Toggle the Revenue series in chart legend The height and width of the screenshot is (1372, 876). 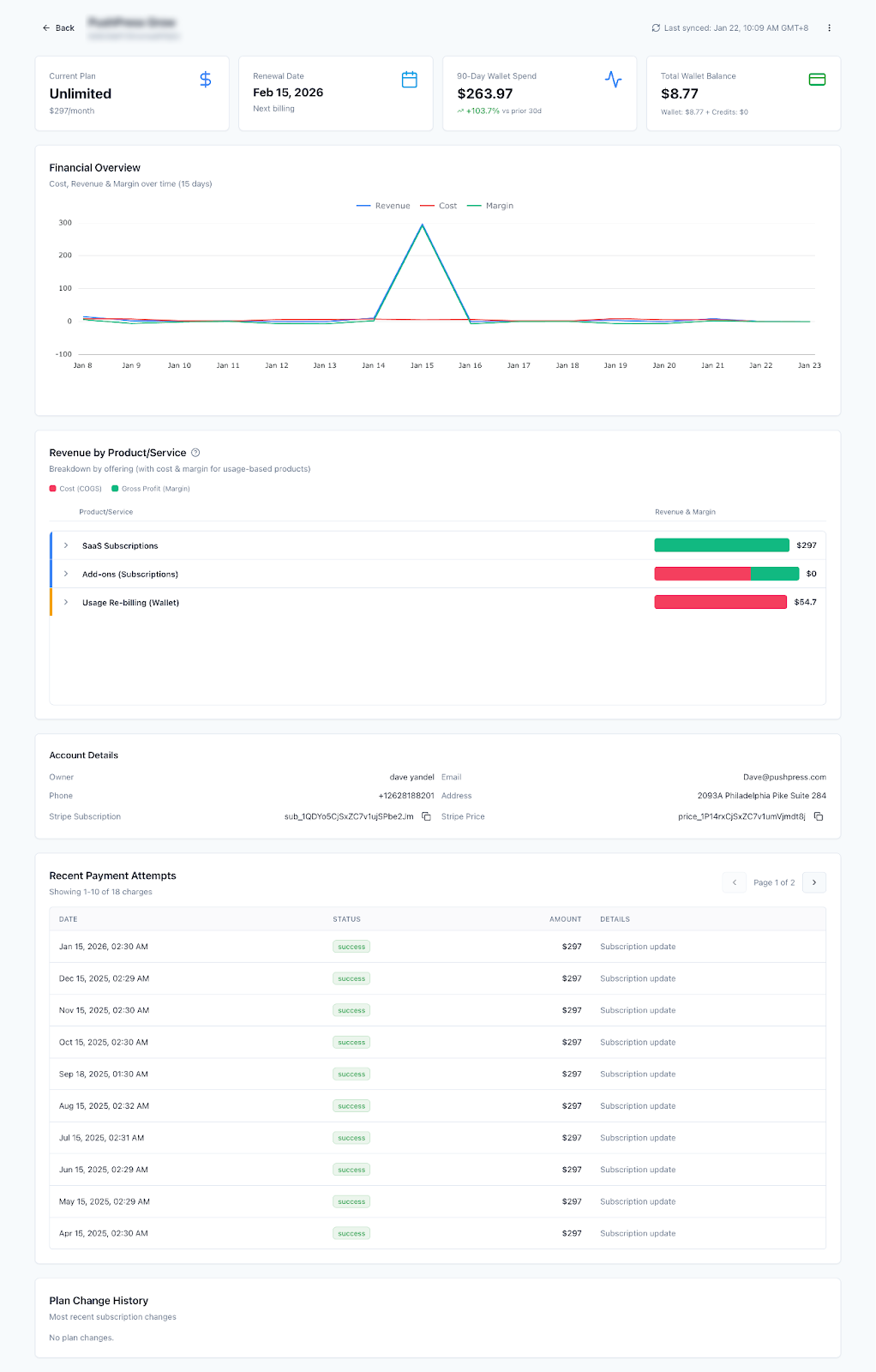pos(383,206)
